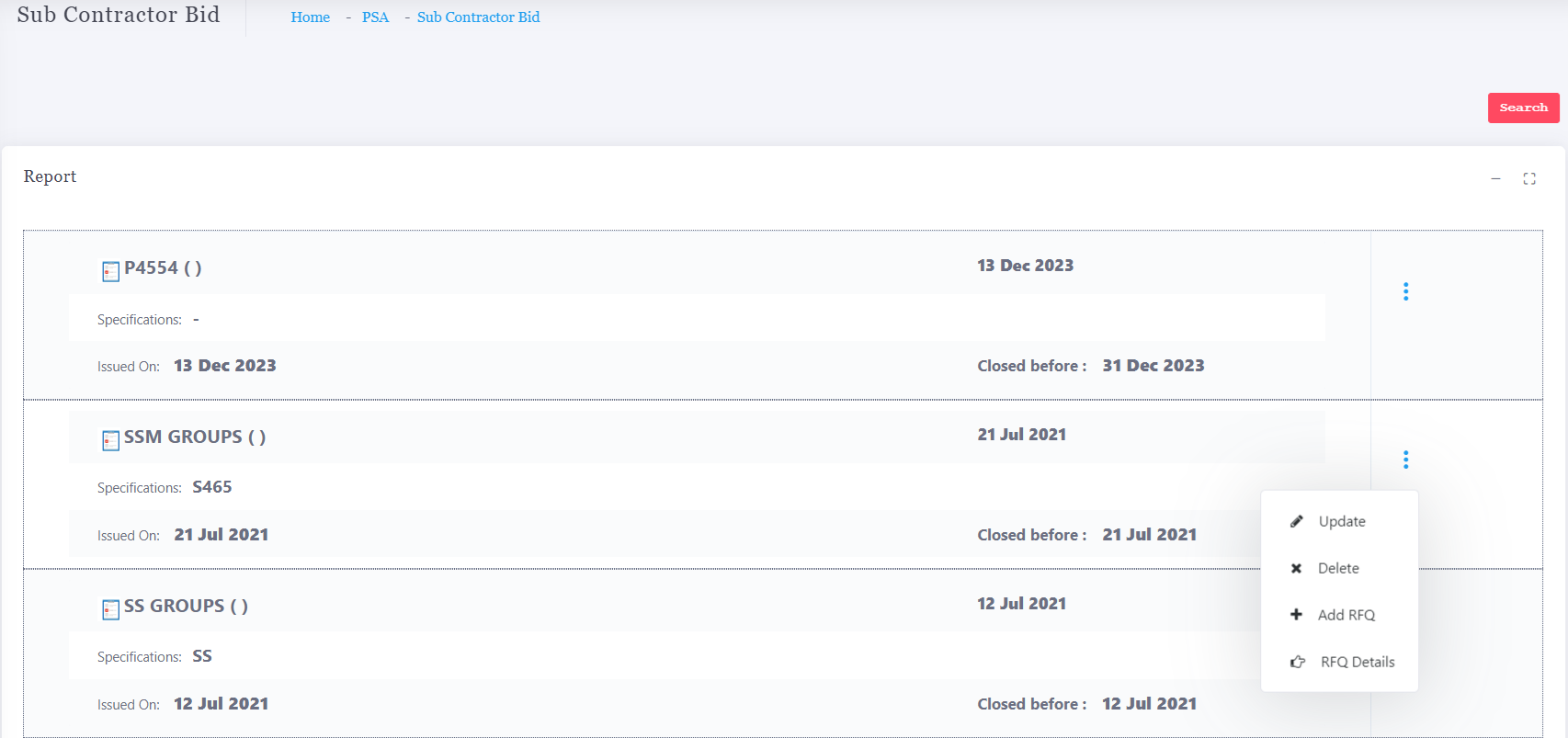Click the document icon beside SS GROUPS

click(110, 609)
